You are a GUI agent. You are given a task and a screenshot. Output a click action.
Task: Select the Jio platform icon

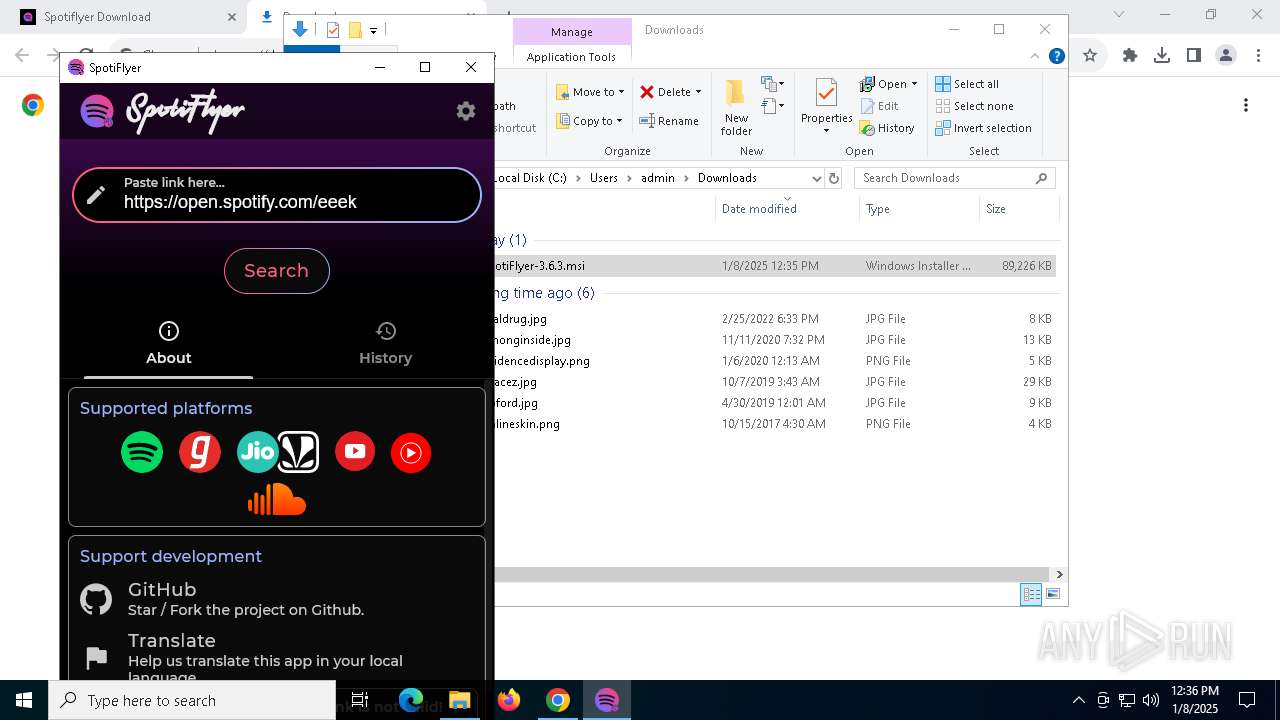tap(256, 452)
